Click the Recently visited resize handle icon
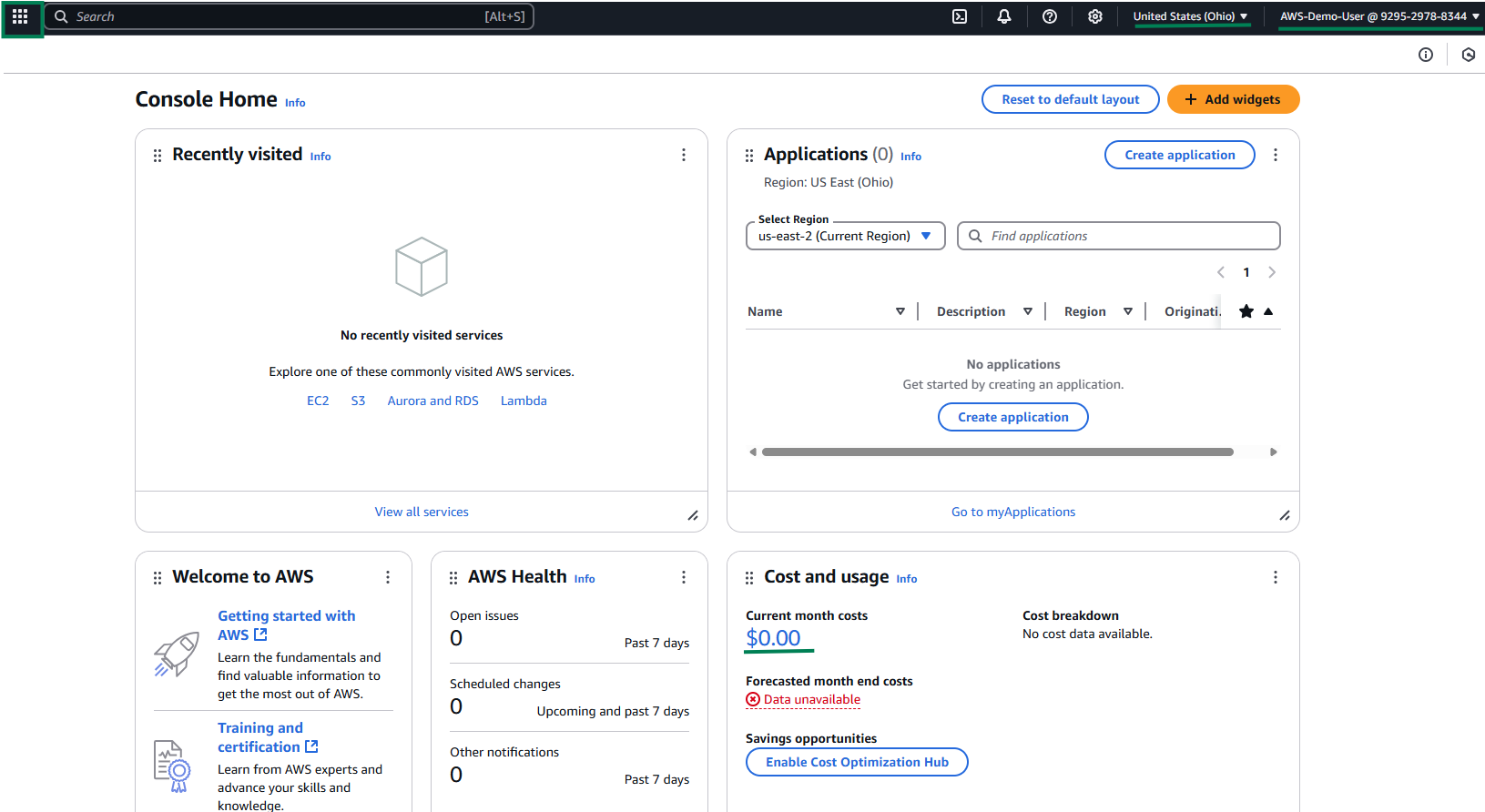1485x812 pixels. coord(693,515)
